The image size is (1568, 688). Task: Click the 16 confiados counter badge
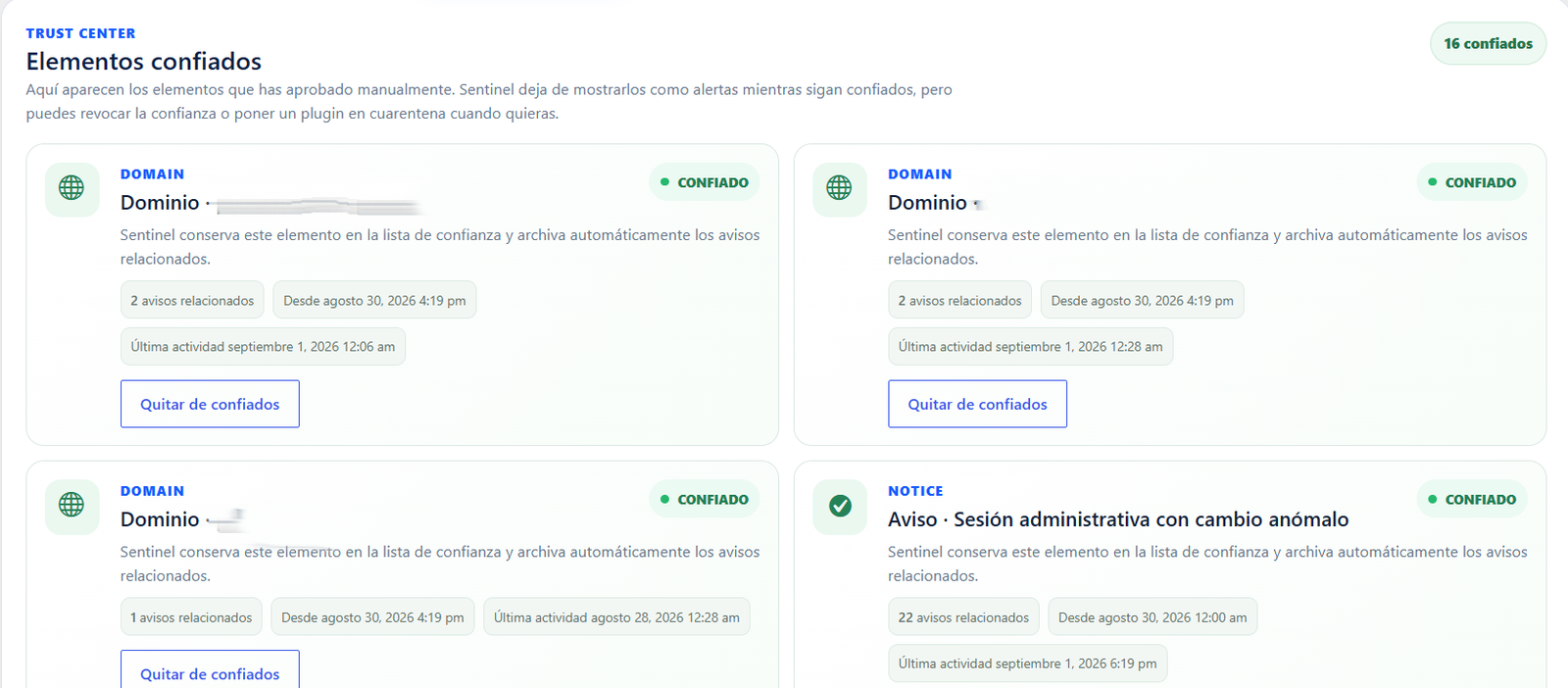[x=1488, y=44]
